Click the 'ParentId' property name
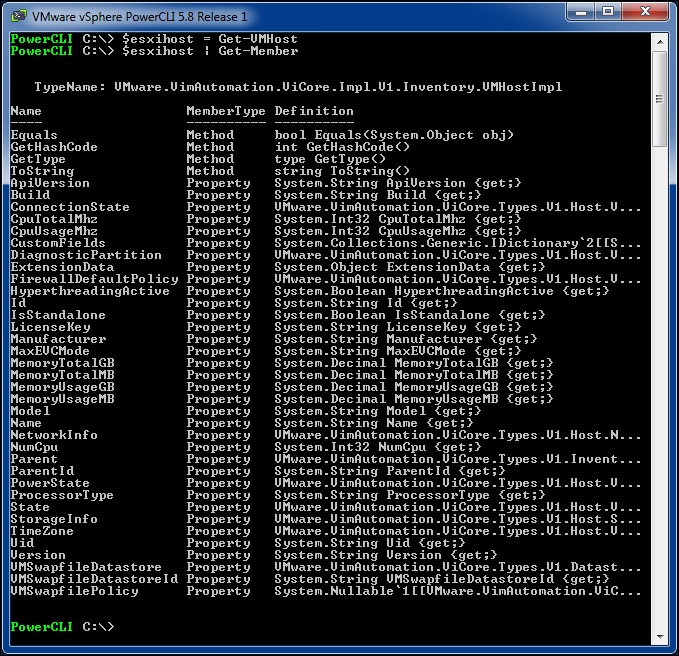The height and width of the screenshot is (656, 679). (x=42, y=471)
